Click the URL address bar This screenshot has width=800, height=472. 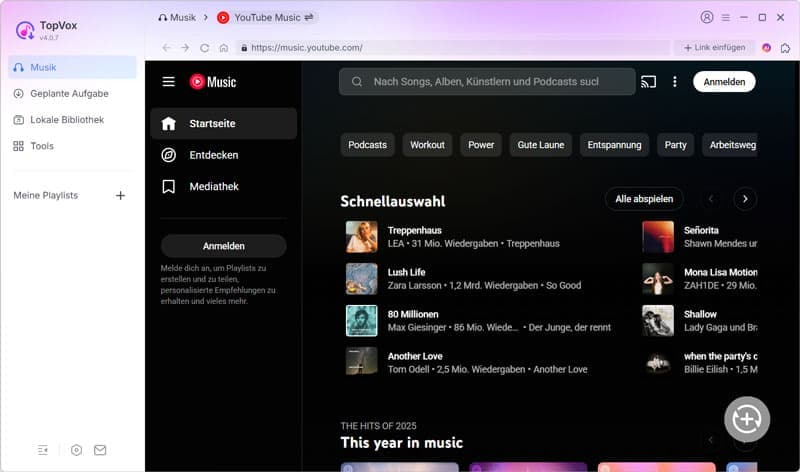pyautogui.click(x=454, y=47)
